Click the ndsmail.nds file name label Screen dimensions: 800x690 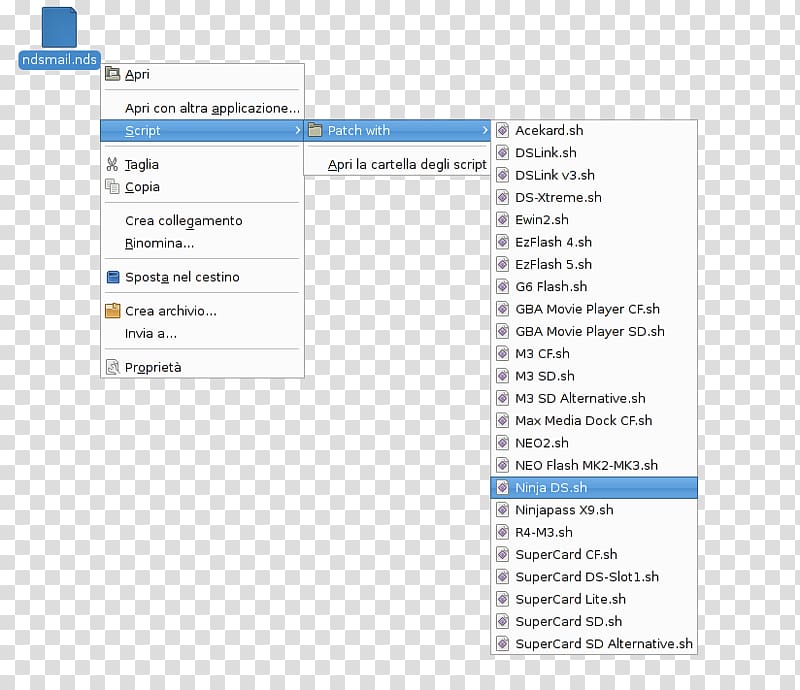59,60
